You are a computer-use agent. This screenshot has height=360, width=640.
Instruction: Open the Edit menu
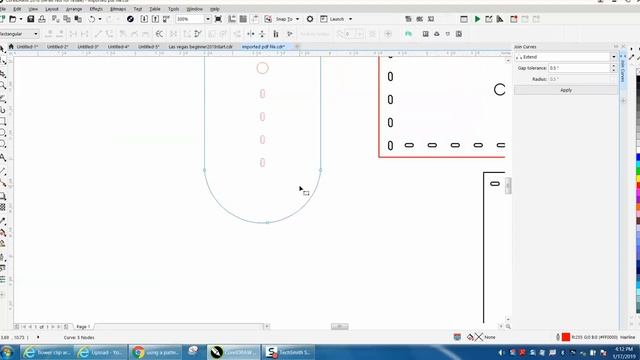point(17,9)
